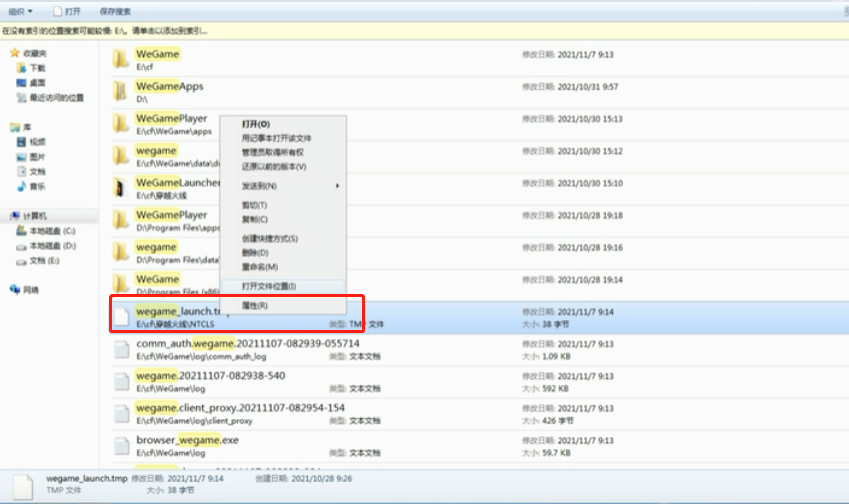
Task: Select 收藏夹 star icon in sidebar
Action: (x=15, y=53)
